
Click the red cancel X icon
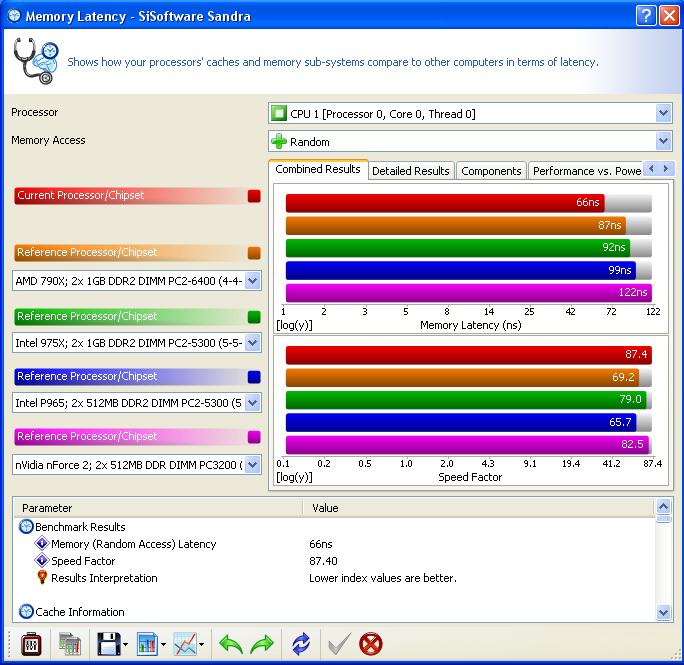[371, 644]
